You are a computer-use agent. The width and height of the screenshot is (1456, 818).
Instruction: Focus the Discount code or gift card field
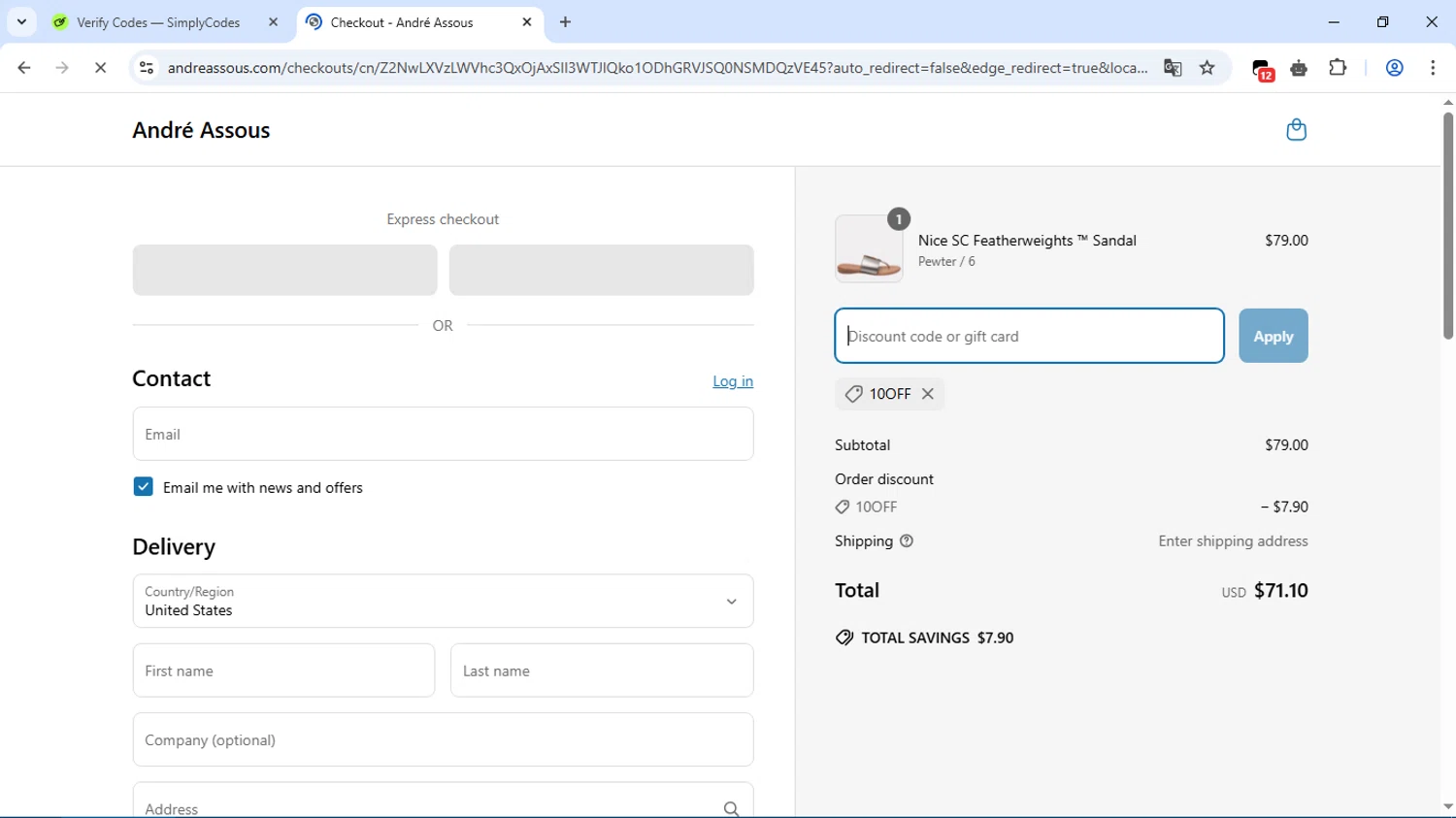1029,336
